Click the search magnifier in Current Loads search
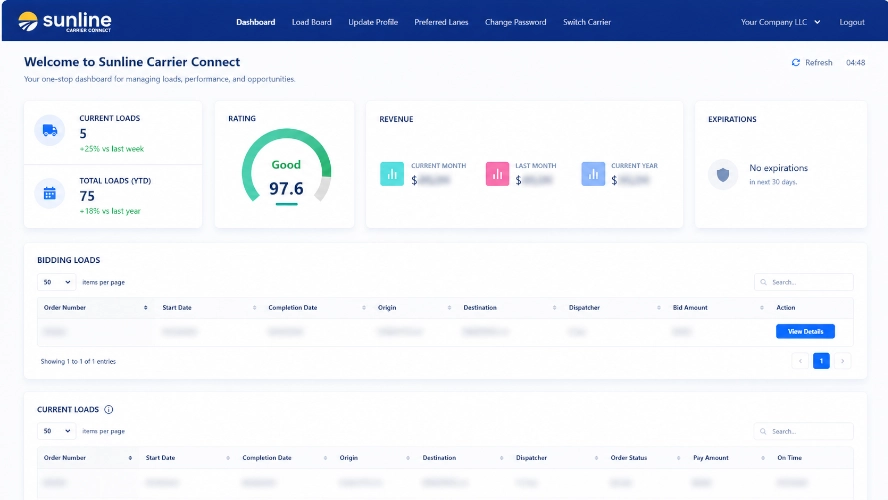The image size is (888, 500). (x=763, y=431)
